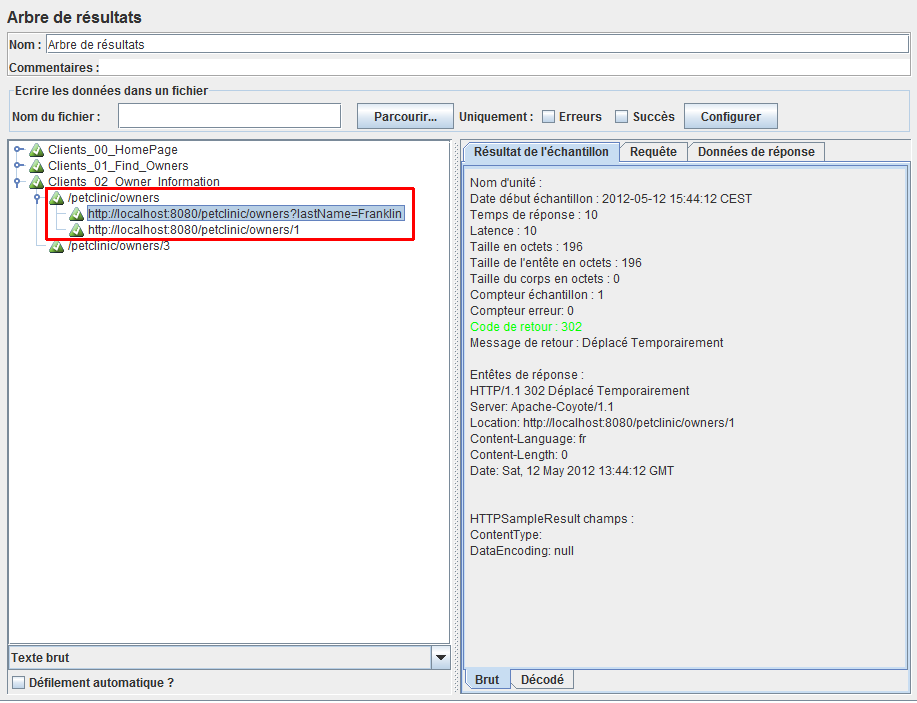The height and width of the screenshot is (703, 917).
Task: Click the Nom du fichier input field
Action: point(229,117)
